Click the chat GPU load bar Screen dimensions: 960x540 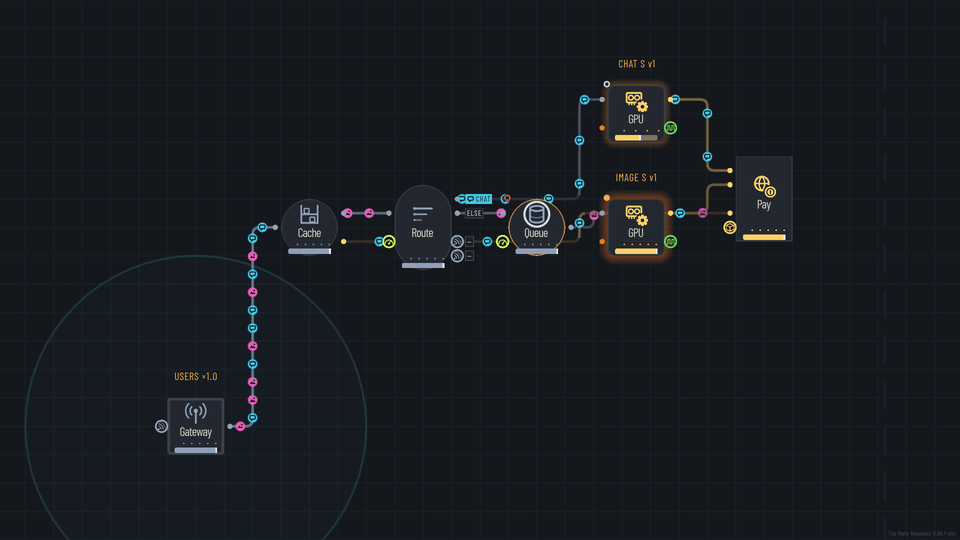point(636,138)
